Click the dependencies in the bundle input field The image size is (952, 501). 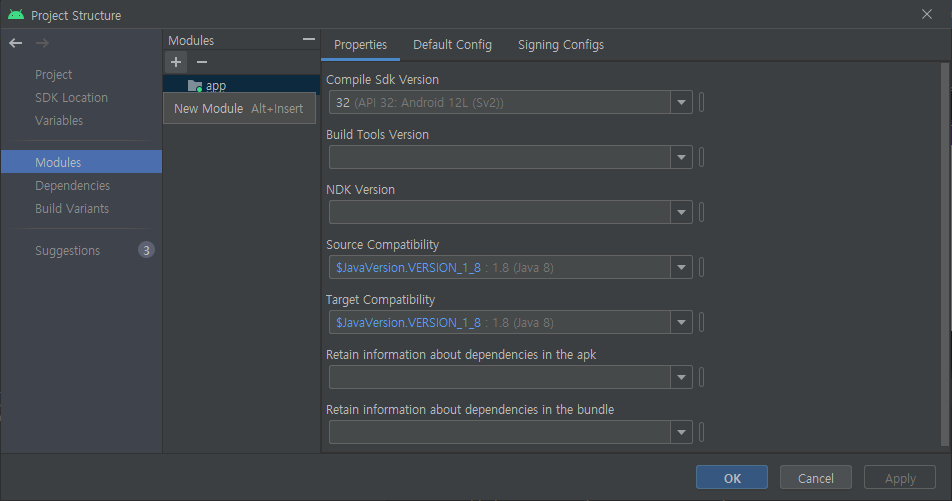(x=500, y=432)
